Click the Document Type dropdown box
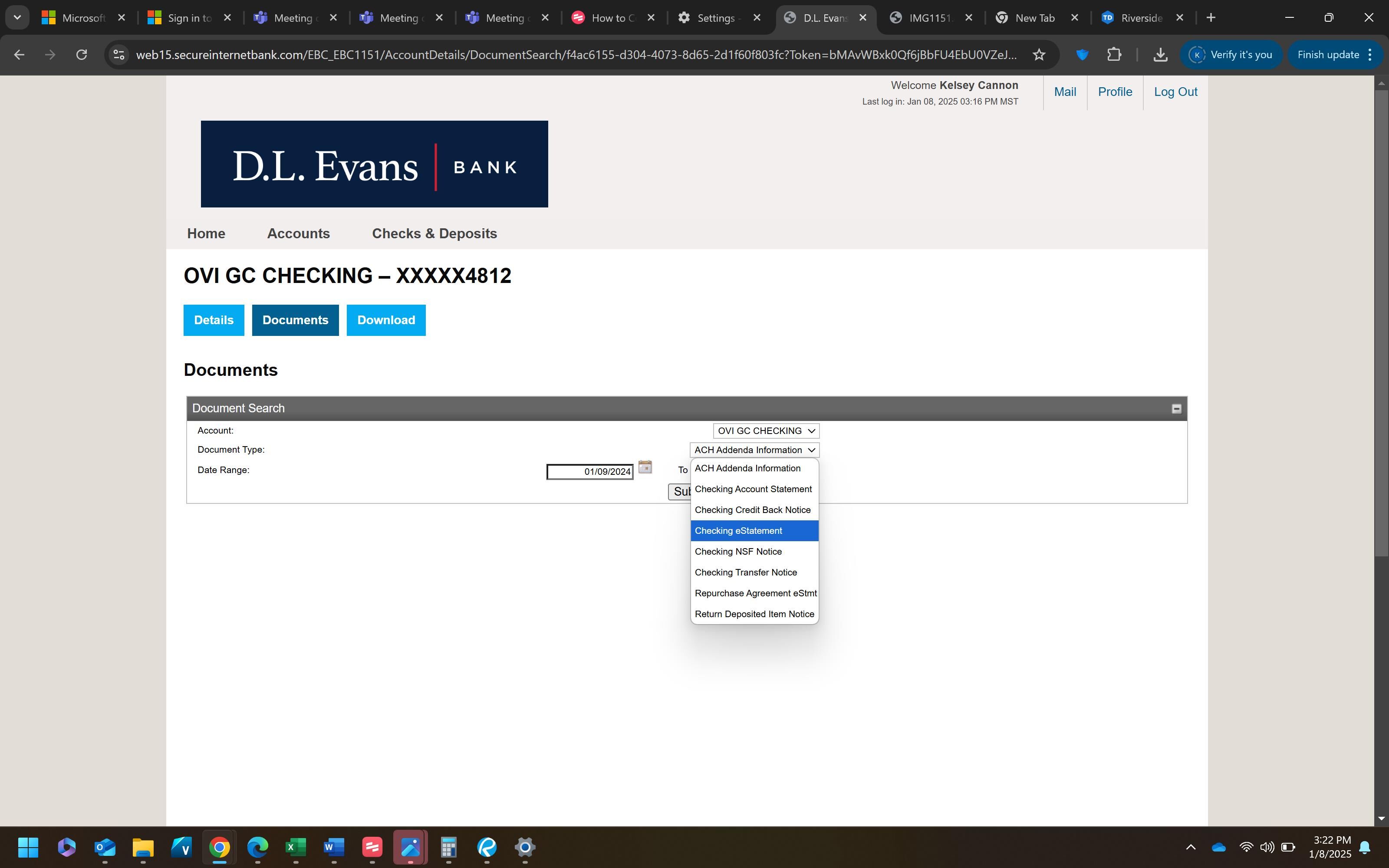The image size is (1389, 868). click(x=754, y=450)
